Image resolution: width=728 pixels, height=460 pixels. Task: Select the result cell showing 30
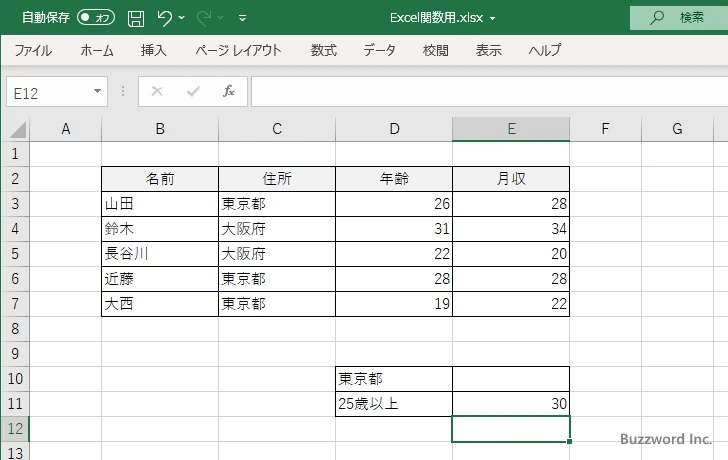511,404
